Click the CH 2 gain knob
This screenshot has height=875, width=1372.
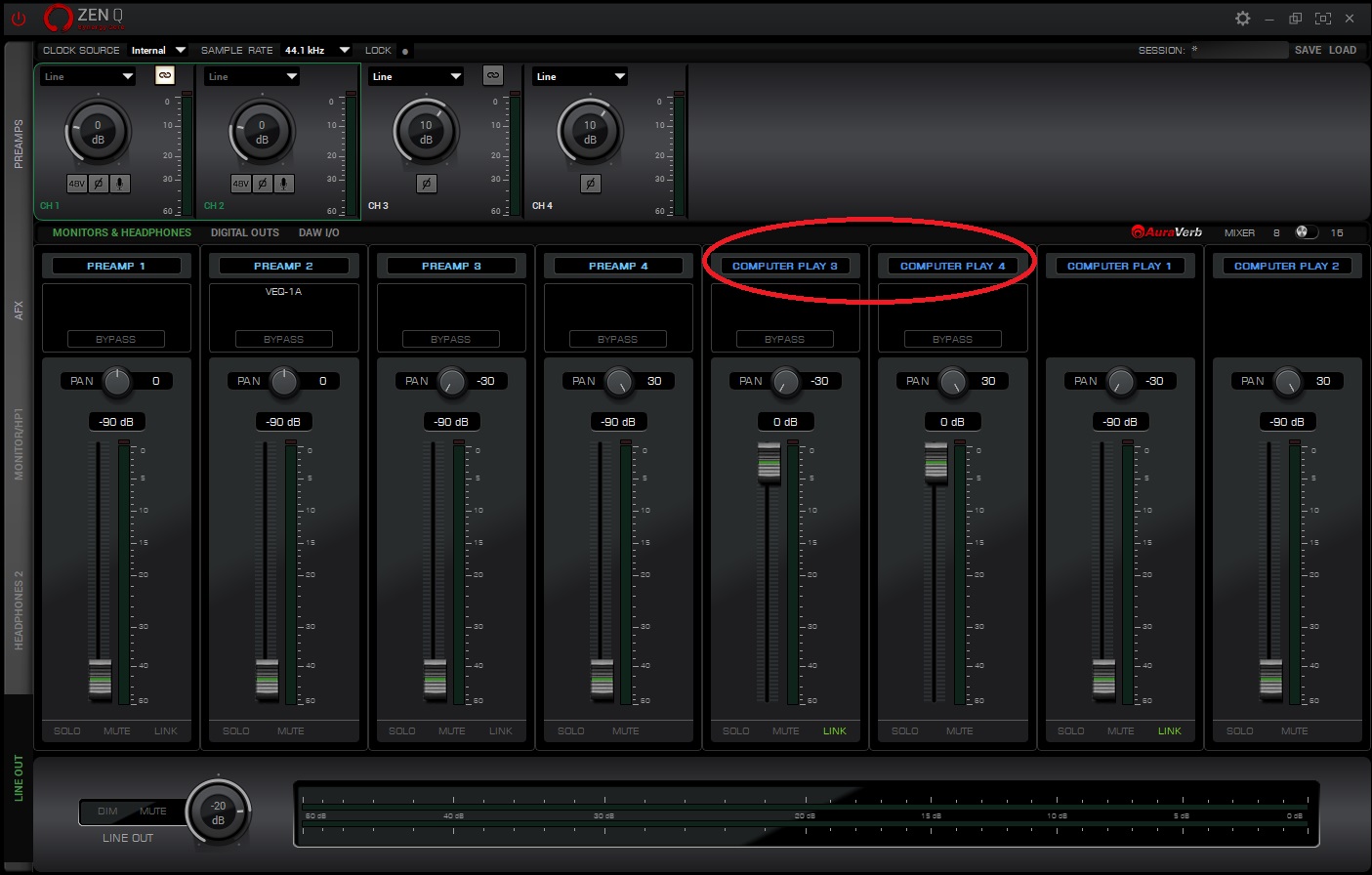pos(262,132)
